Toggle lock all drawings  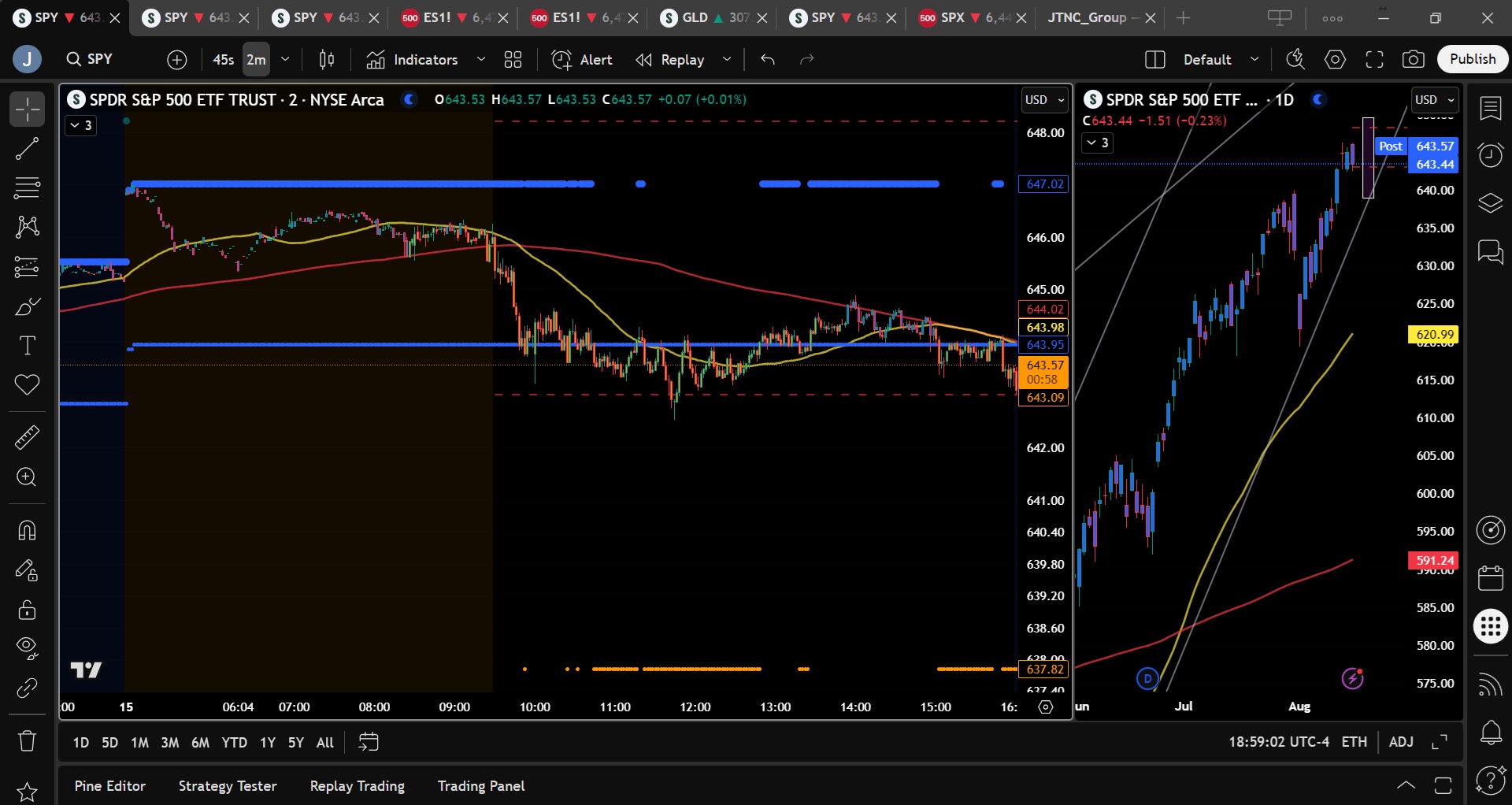pos(27,609)
